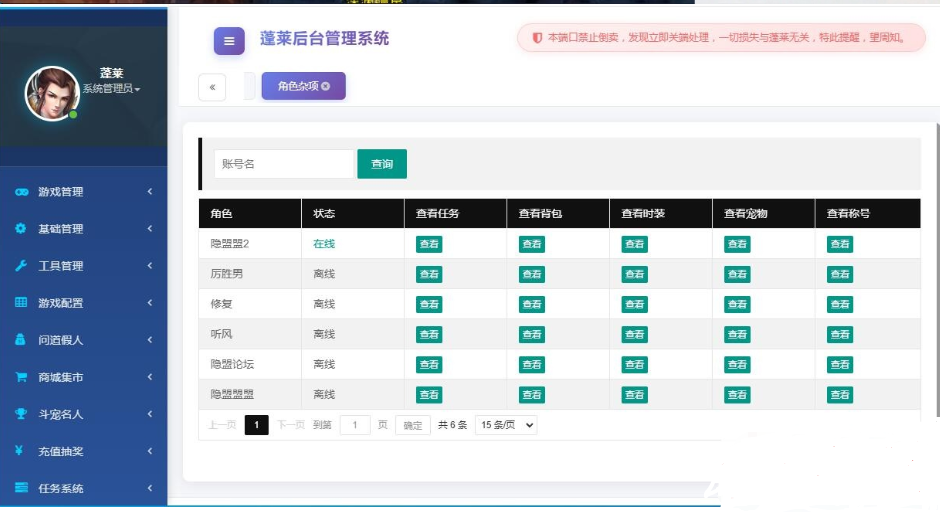Expand the 游戏管理 menu chevron

(150, 191)
